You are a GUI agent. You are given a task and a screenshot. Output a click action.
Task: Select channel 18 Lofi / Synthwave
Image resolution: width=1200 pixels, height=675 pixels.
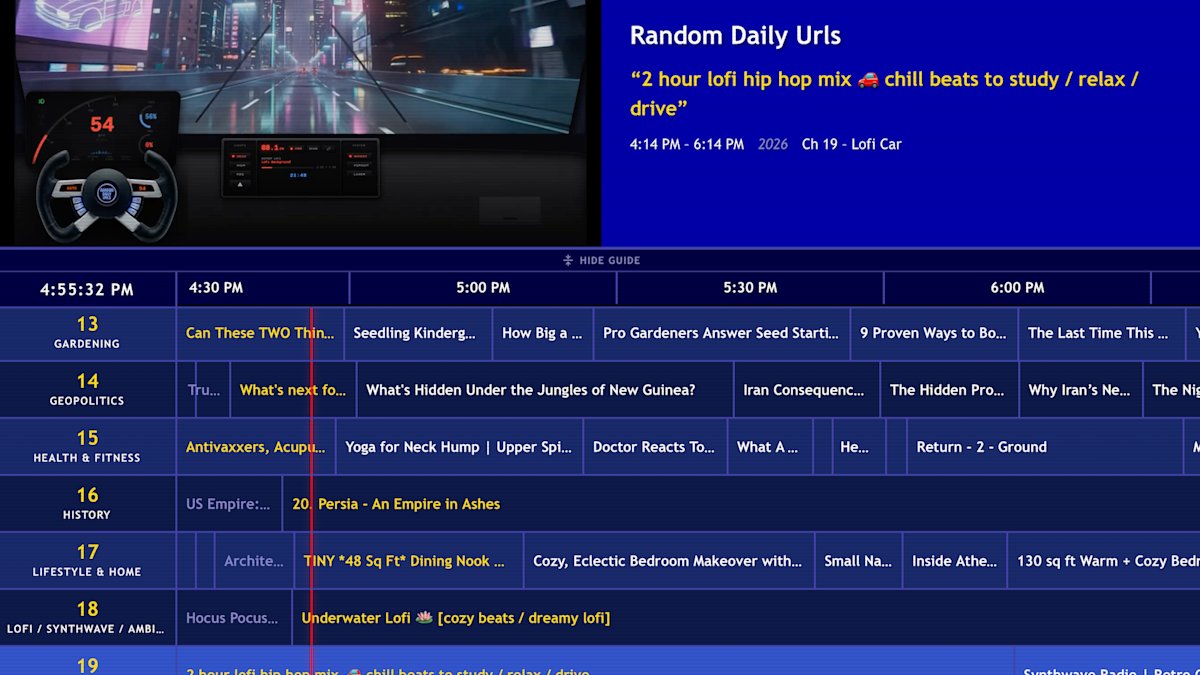(x=87, y=618)
